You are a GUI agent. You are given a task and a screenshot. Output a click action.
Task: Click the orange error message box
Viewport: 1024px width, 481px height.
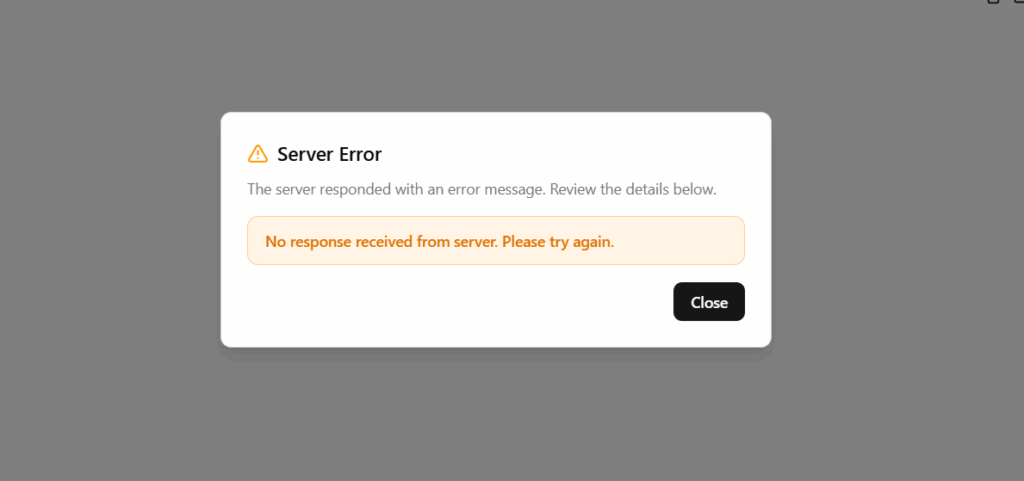tap(496, 241)
